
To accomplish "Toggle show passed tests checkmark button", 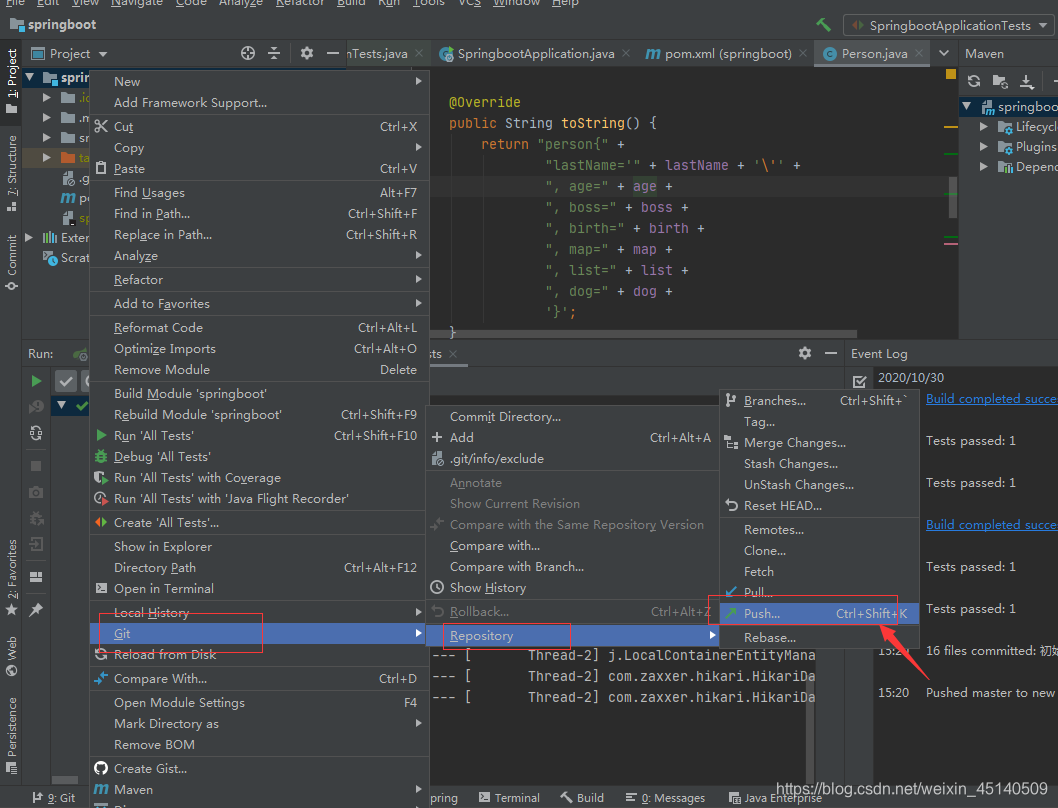I will pos(65,381).
